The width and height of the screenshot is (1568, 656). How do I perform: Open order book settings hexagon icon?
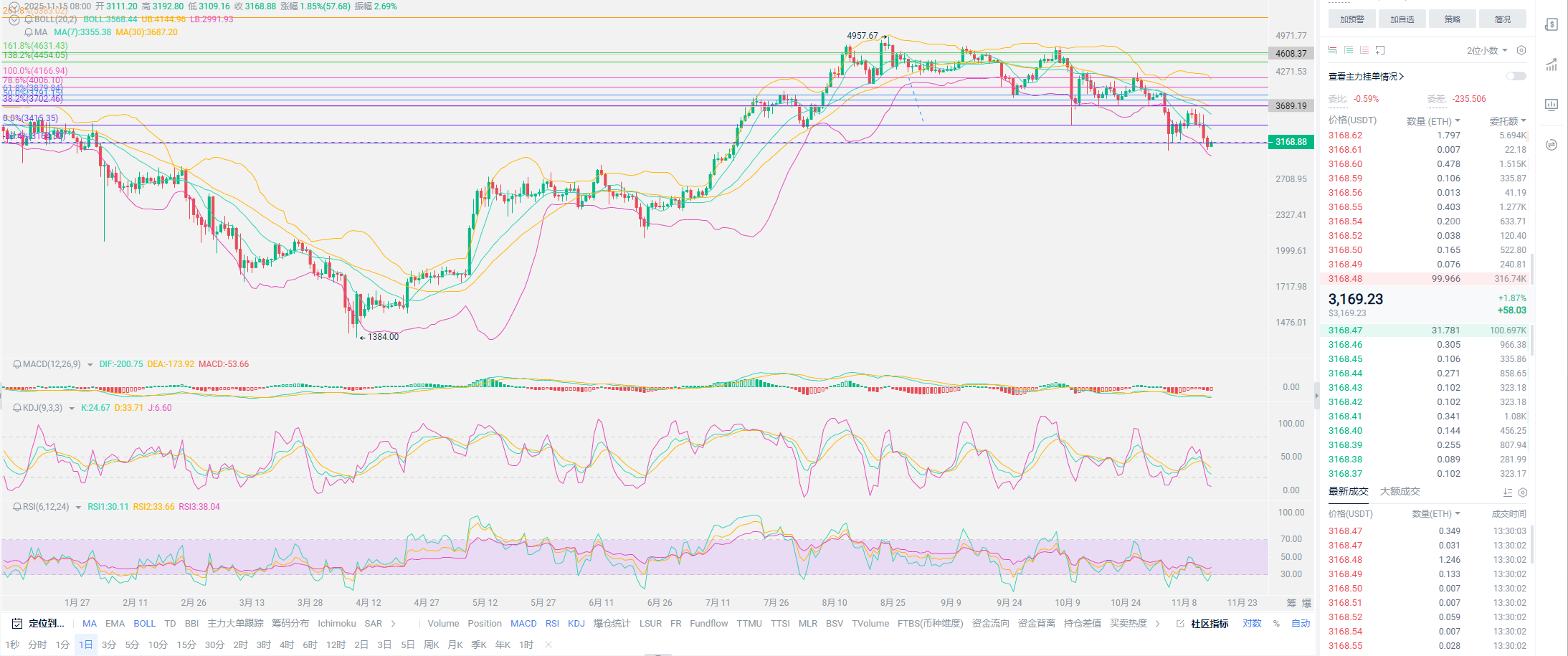click(x=1521, y=50)
